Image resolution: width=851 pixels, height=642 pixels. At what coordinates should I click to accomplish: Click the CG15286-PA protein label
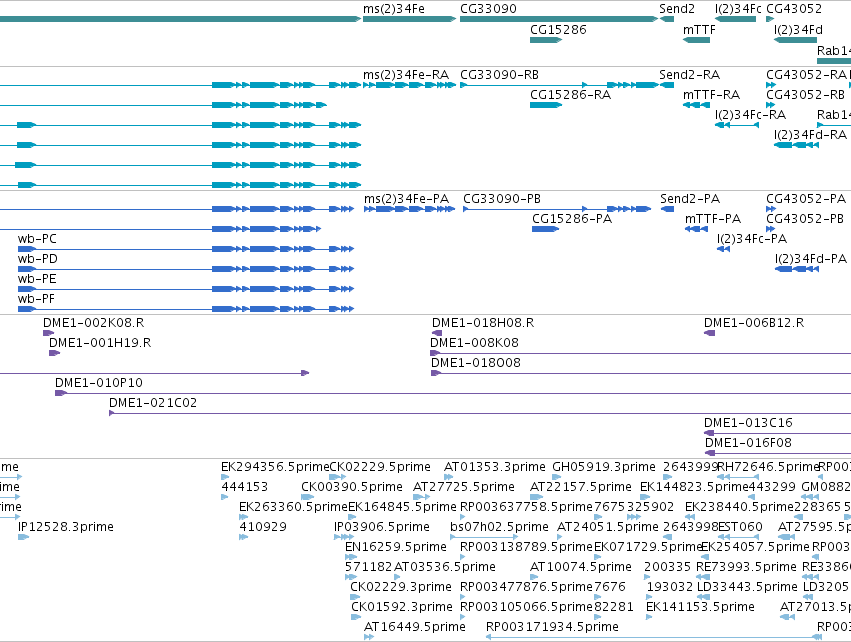coord(572,219)
